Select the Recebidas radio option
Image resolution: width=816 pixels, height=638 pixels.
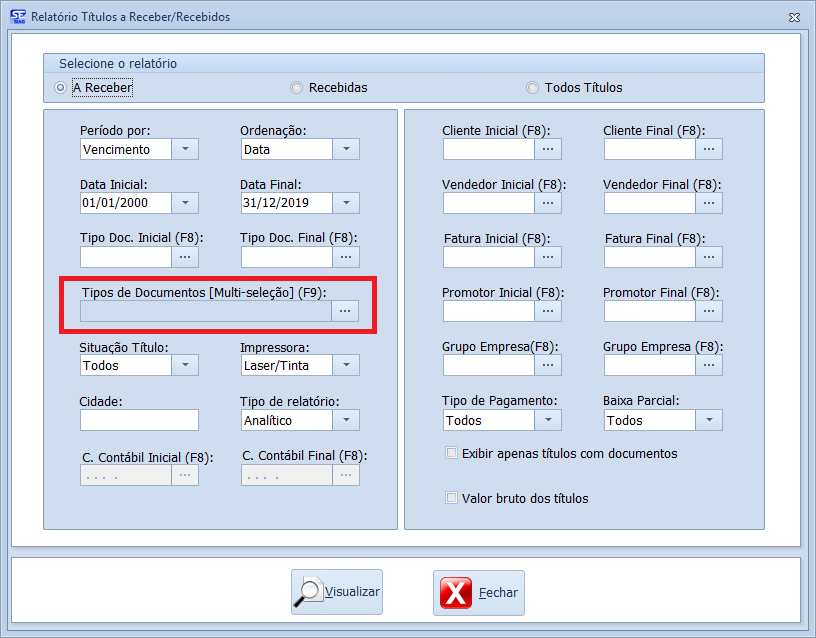[x=297, y=88]
